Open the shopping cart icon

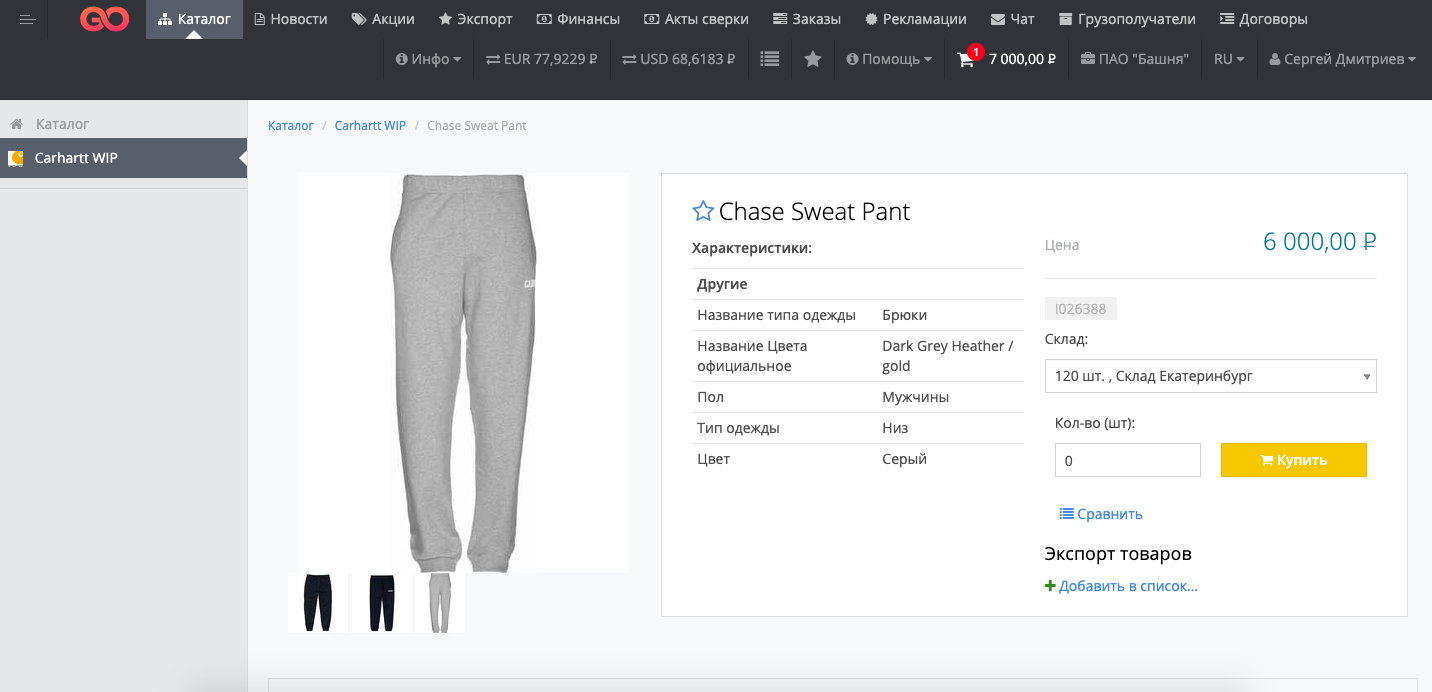pos(965,60)
